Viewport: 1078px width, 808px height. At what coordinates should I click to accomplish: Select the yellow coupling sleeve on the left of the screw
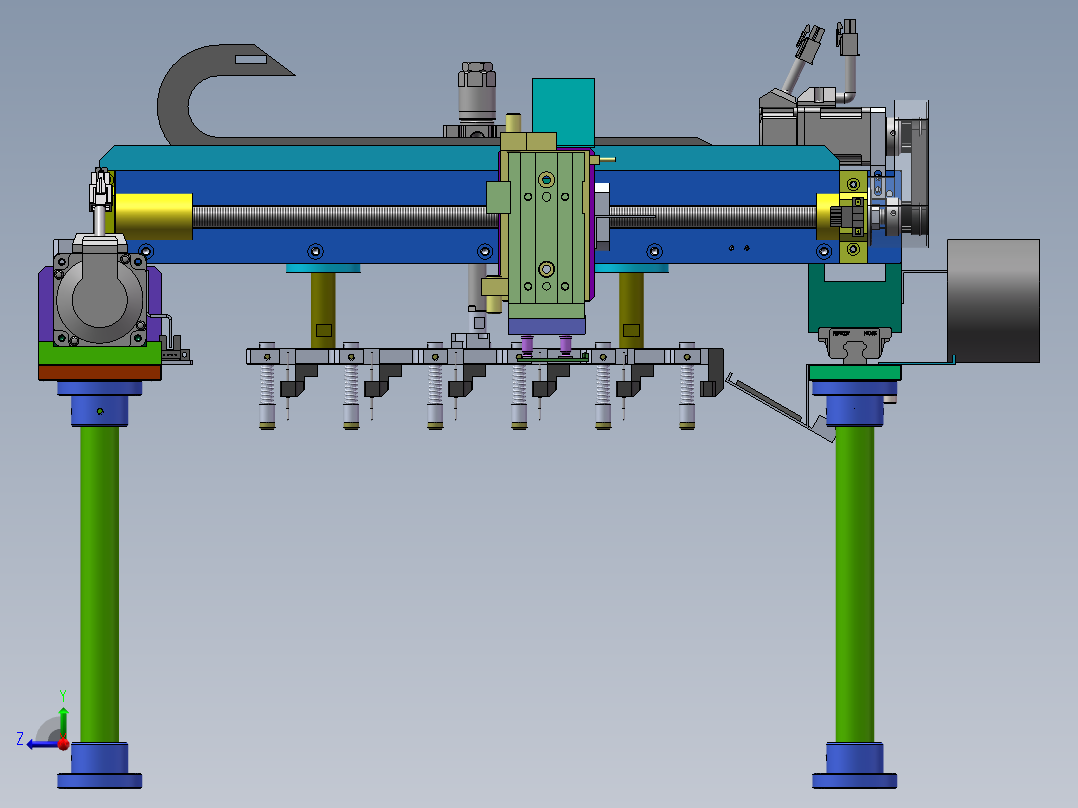click(153, 217)
